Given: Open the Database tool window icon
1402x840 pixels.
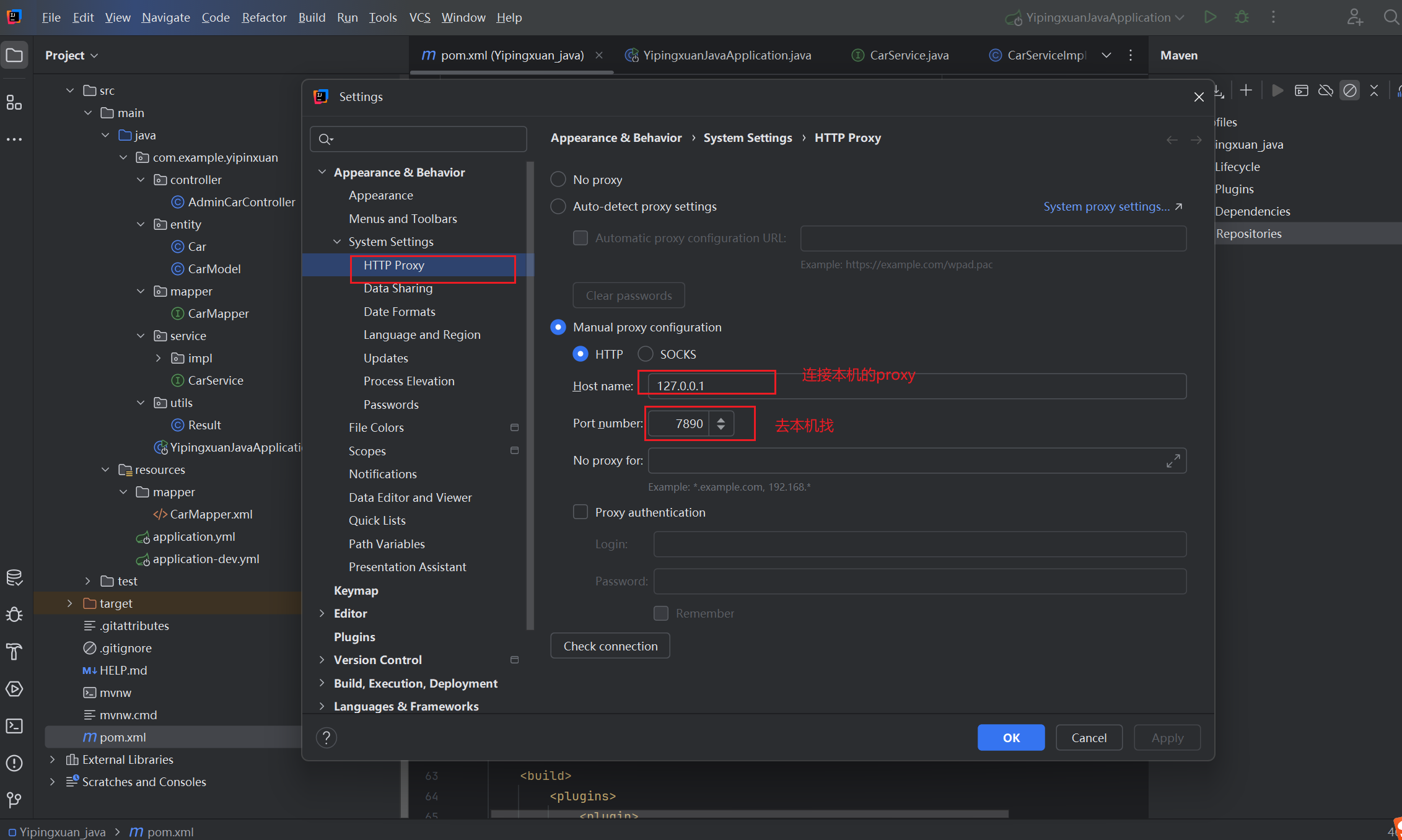Looking at the screenshot, I should [x=14, y=578].
